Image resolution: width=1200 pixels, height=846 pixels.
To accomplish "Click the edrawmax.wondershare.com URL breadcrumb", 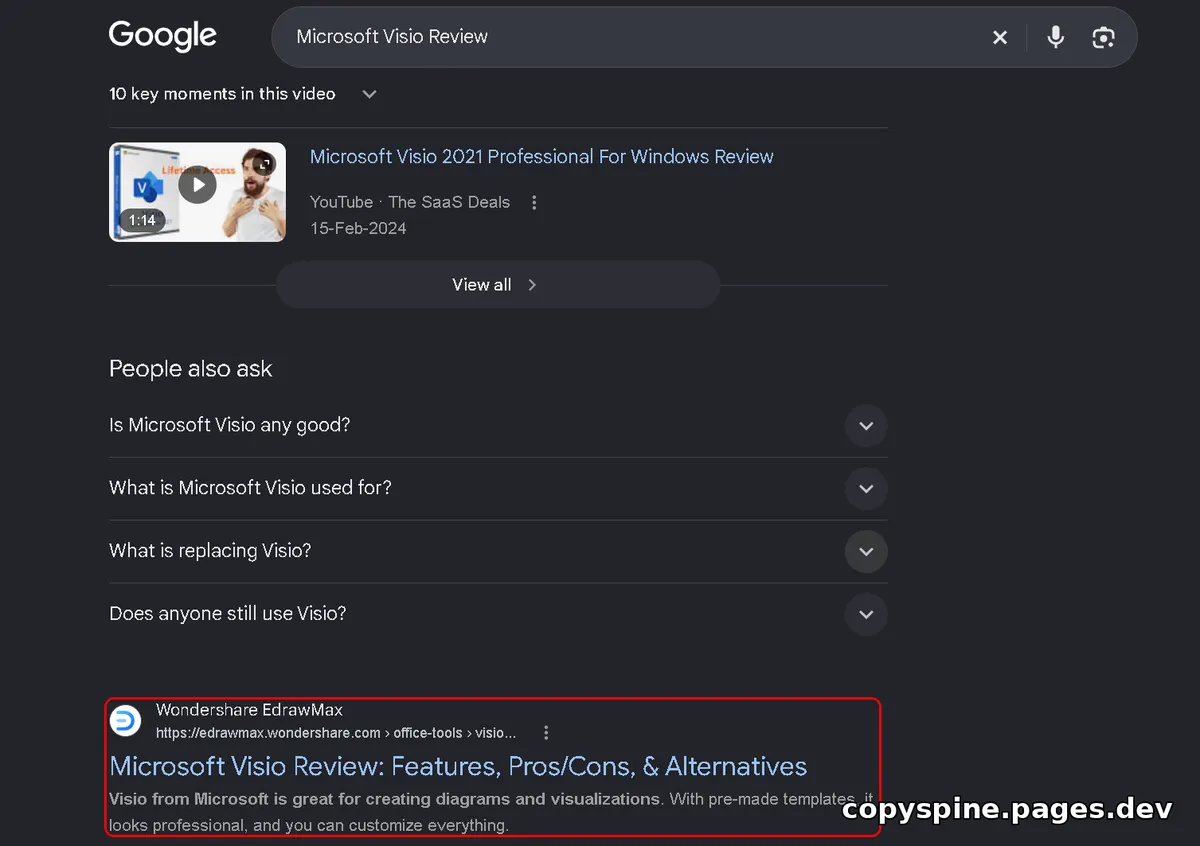I will 336,733.
